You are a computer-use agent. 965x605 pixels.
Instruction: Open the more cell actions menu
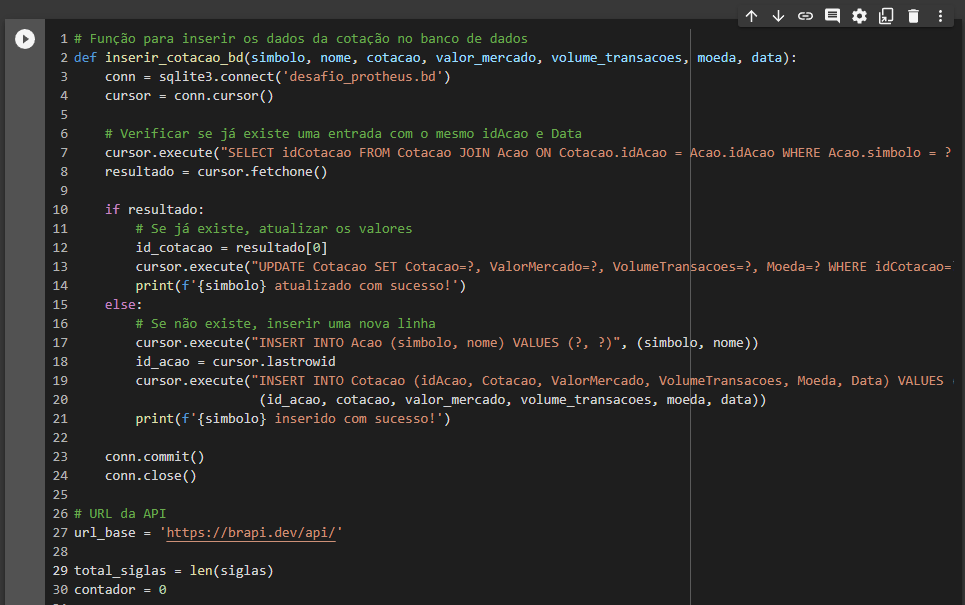pyautogui.click(x=940, y=16)
